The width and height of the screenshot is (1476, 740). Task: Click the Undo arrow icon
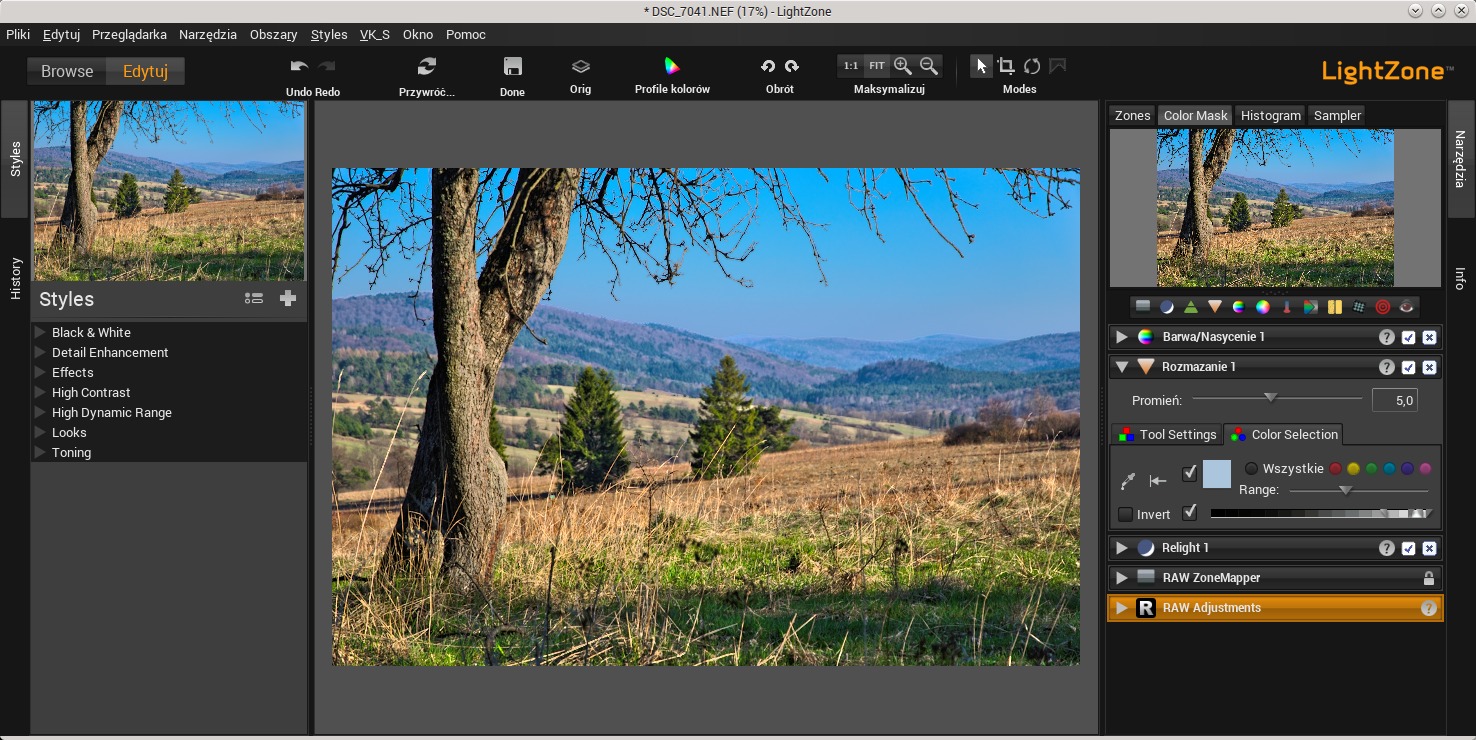coord(299,66)
